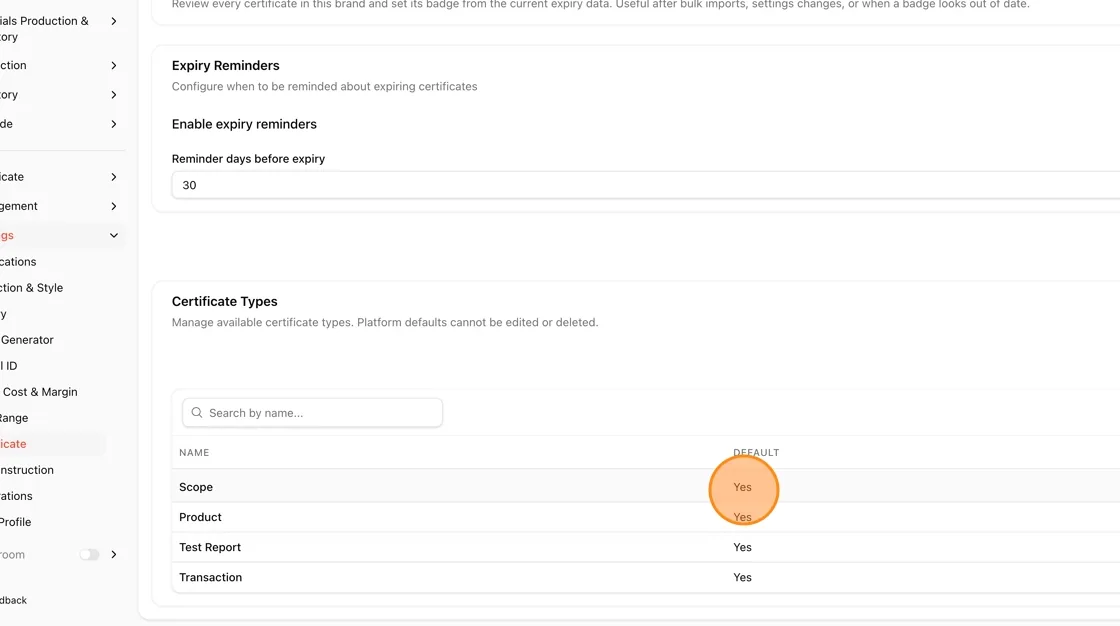Focus the Search by name field
This screenshot has height=626, width=1120.
[312, 413]
